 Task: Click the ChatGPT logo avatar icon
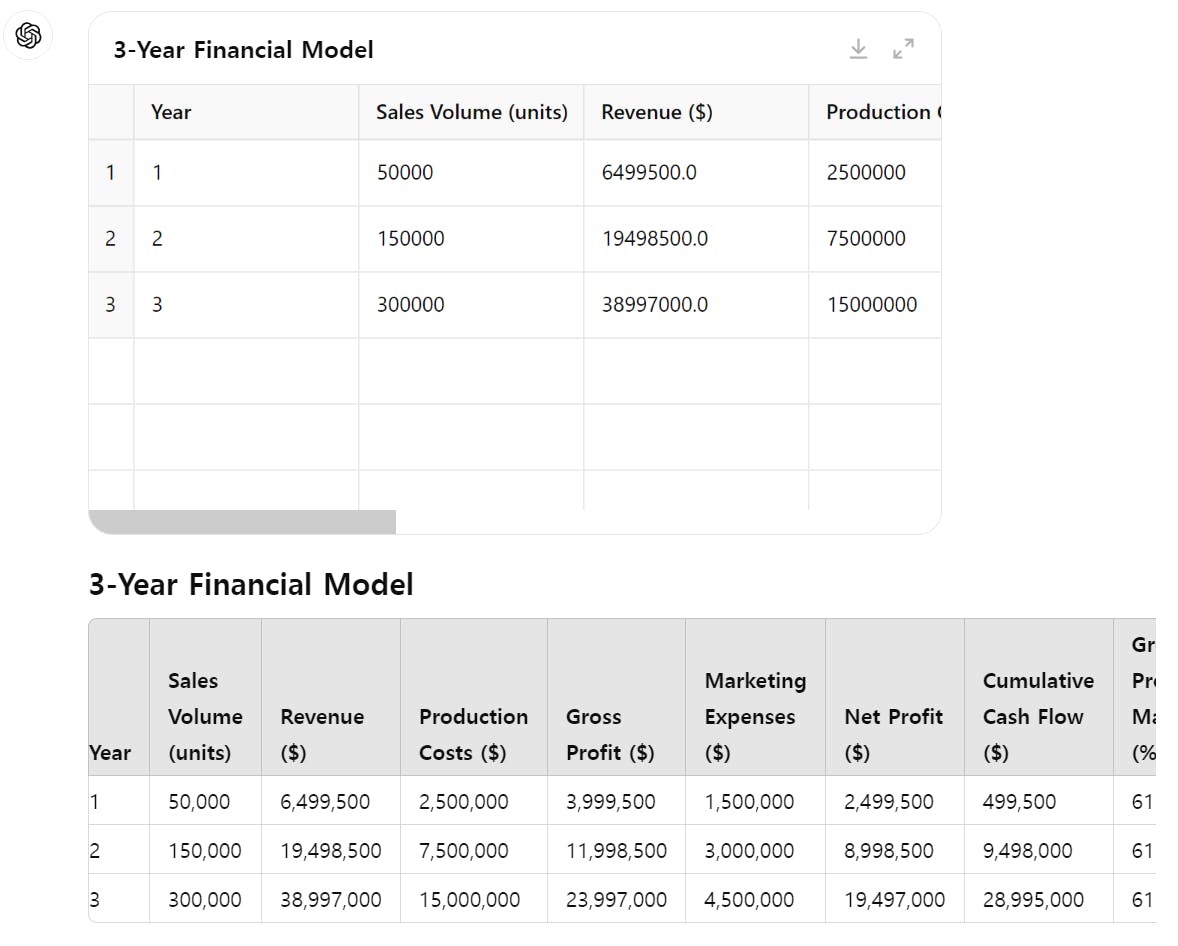click(x=28, y=36)
